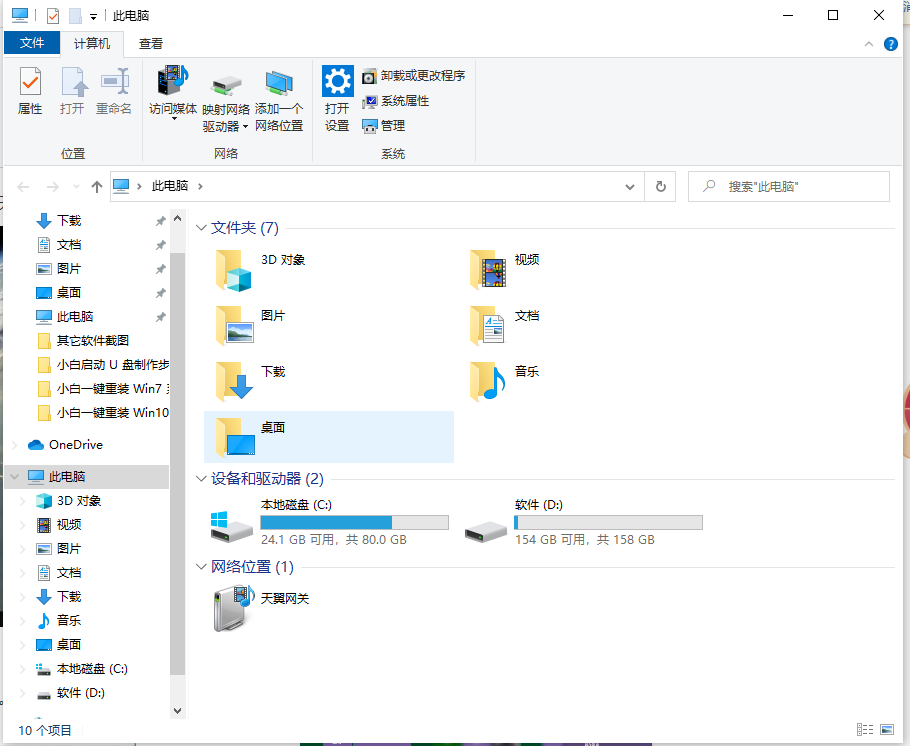Open the 文件 (File) menu
Viewport: 910px width, 746px height.
(x=32, y=43)
